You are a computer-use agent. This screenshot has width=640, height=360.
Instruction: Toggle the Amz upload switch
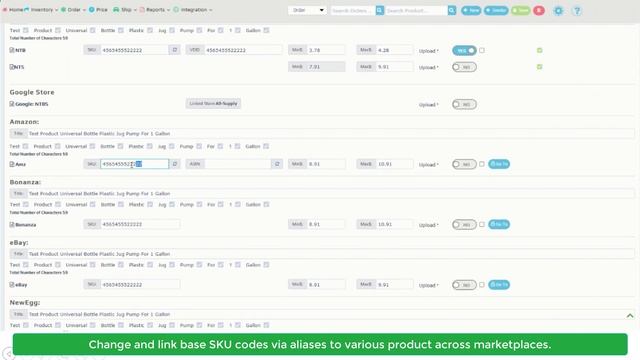464,164
